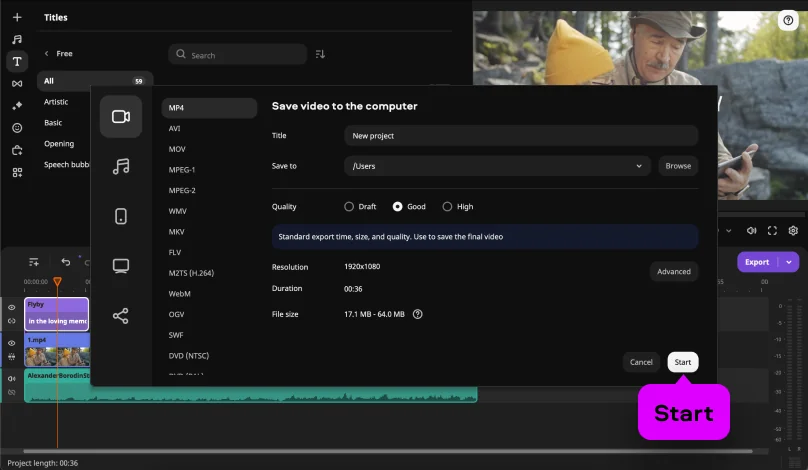Switch to the mobile devices export tab

tap(121, 216)
